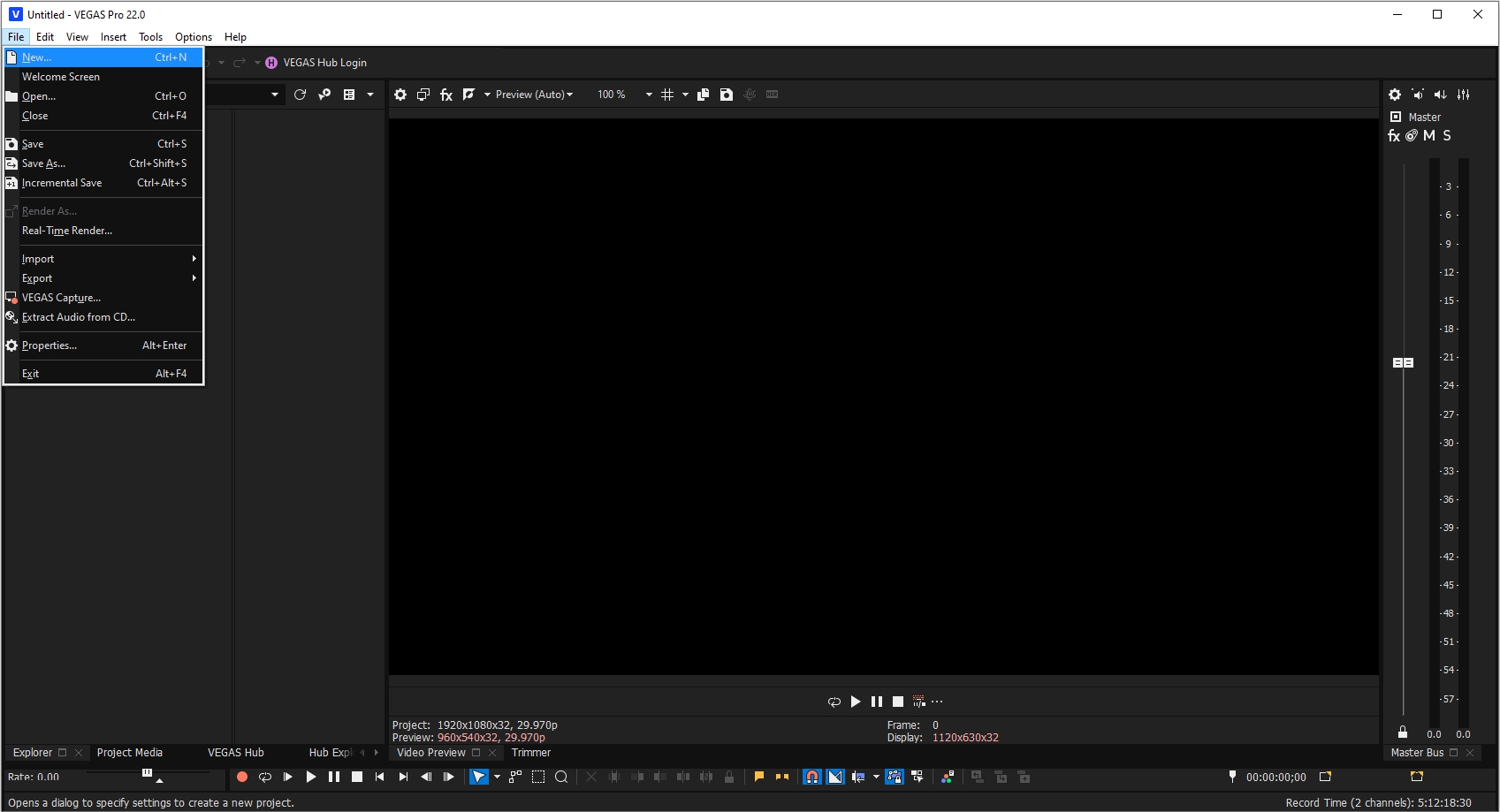This screenshot has height=812, width=1500.
Task: Open the Edit menu
Action: click(45, 37)
